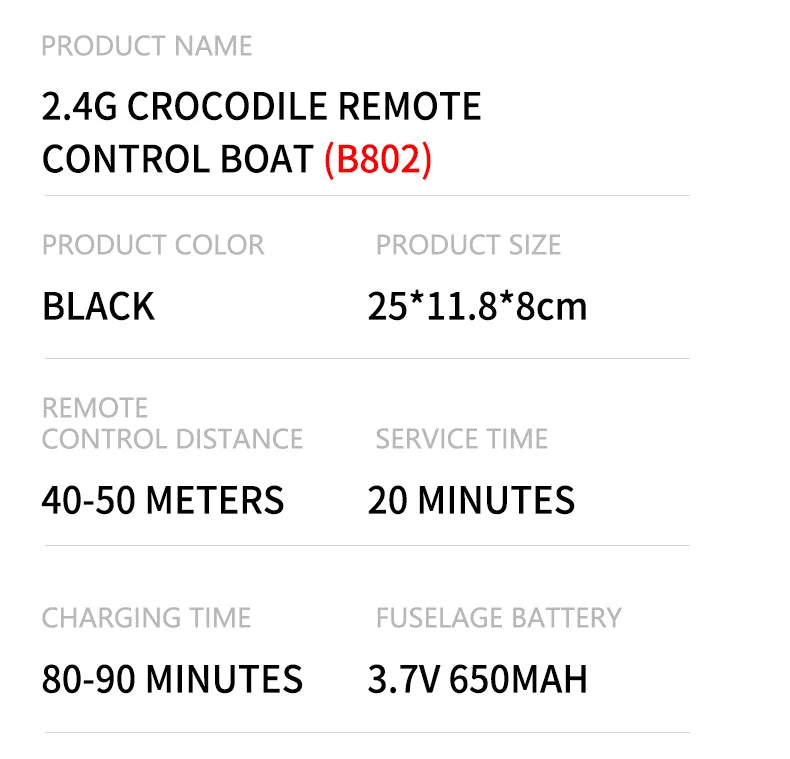790x759 pixels.
Task: Select the 2.4G CROCODILE REMOTE title line
Action: [x=261, y=106]
